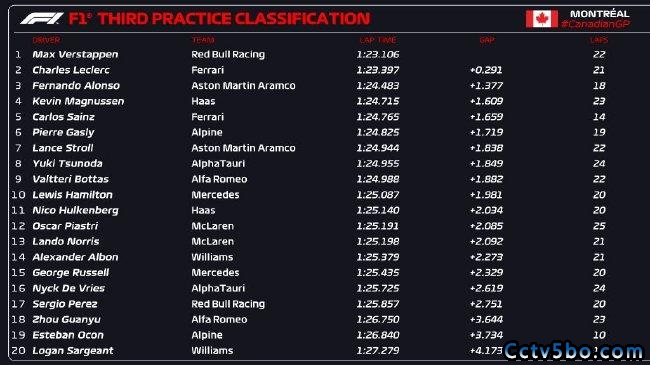Click the Third Practice Classification title
650x365 pixels.
[x=219, y=19]
